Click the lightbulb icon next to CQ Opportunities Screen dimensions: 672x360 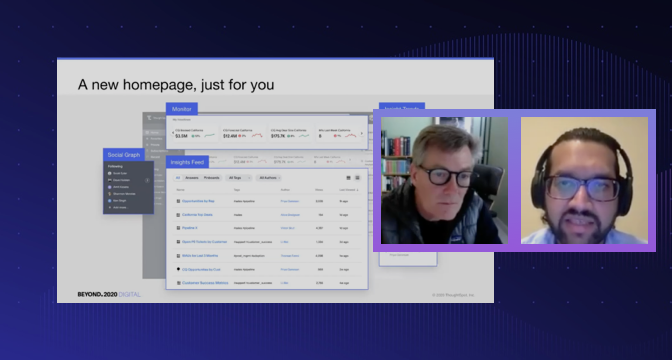178,269
